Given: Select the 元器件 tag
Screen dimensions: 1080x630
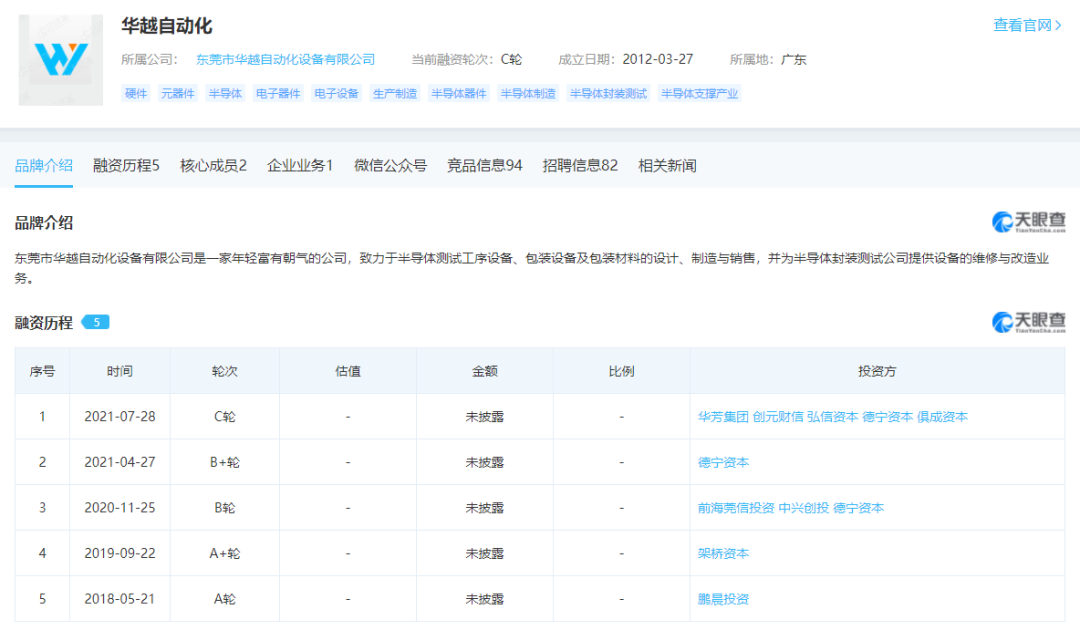Looking at the screenshot, I should pyautogui.click(x=178, y=94).
